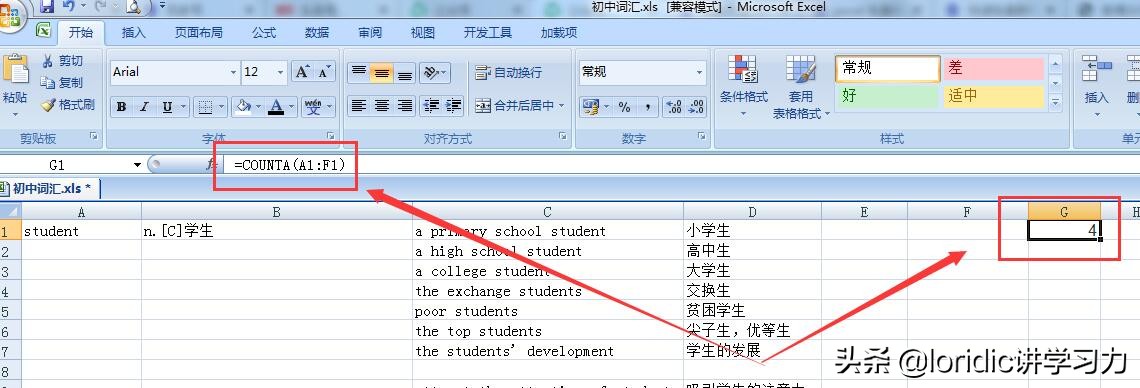Apply fill color paint bucket
The height and width of the screenshot is (388, 1140).
click(x=244, y=107)
